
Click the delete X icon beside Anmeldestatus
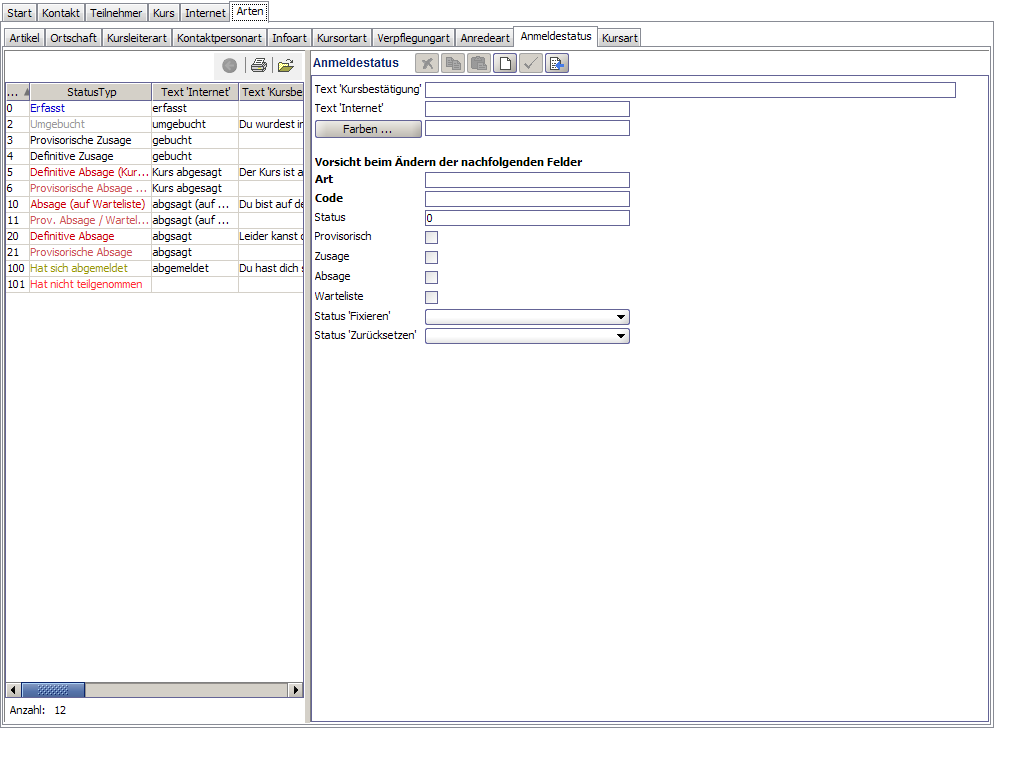click(427, 63)
